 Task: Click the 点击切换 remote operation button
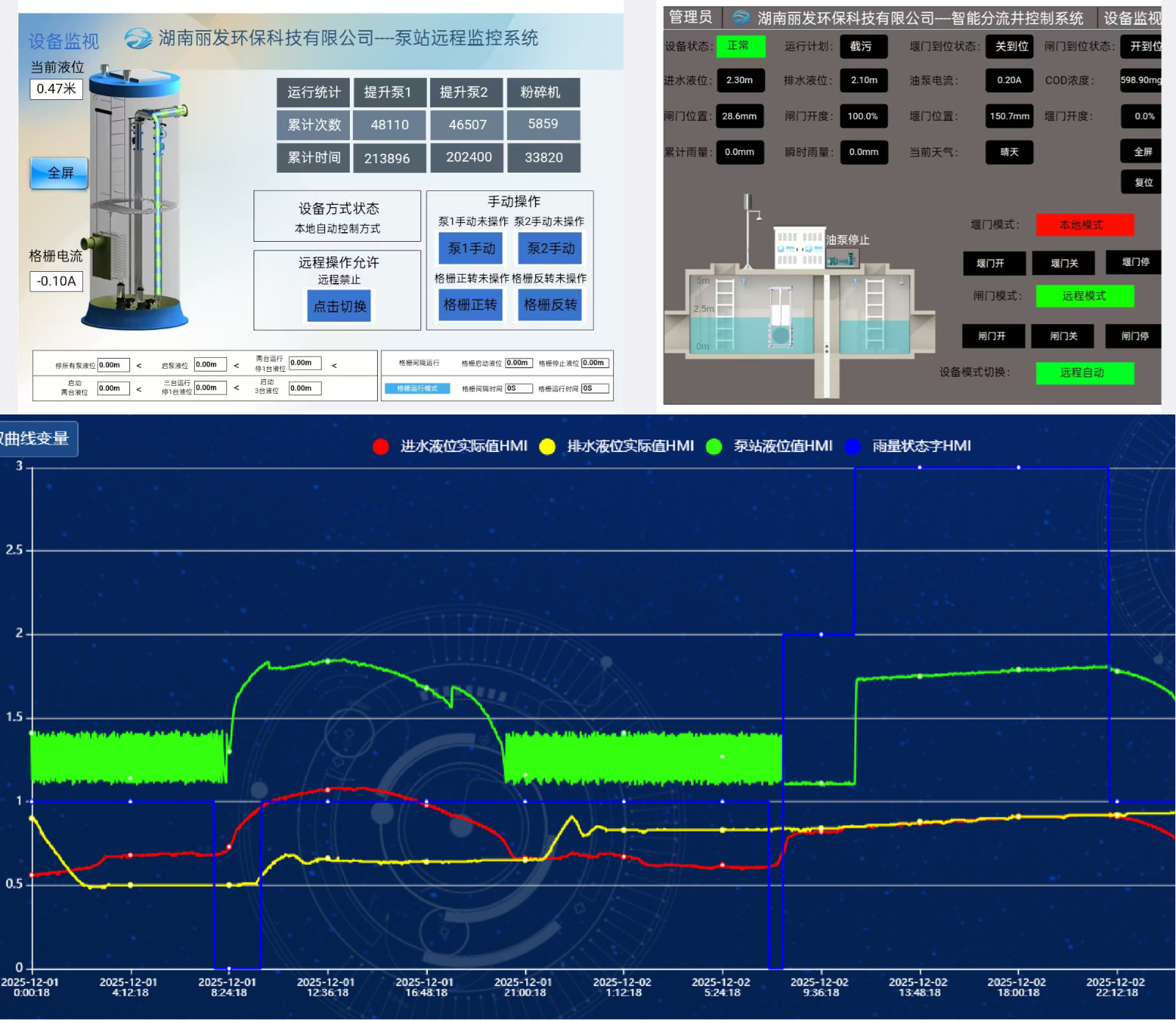click(x=340, y=306)
